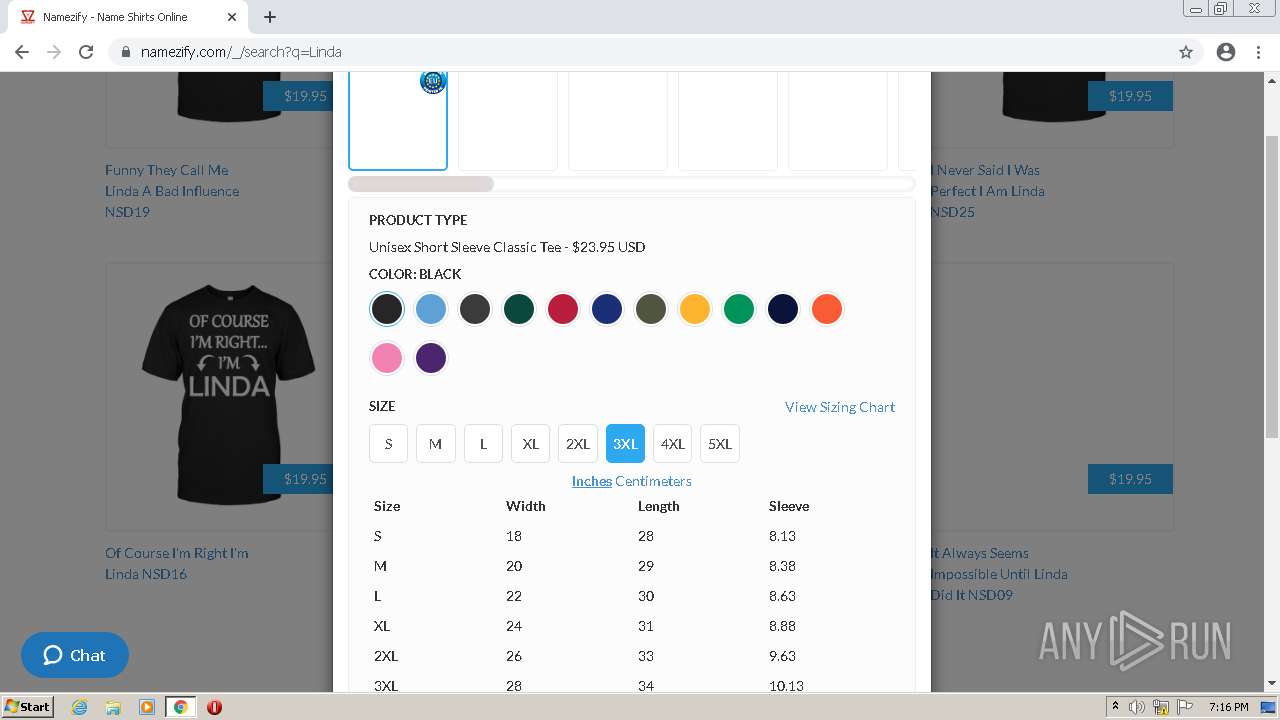1280x720 pixels.
Task: Pick the navy color swatch
Action: click(783, 309)
